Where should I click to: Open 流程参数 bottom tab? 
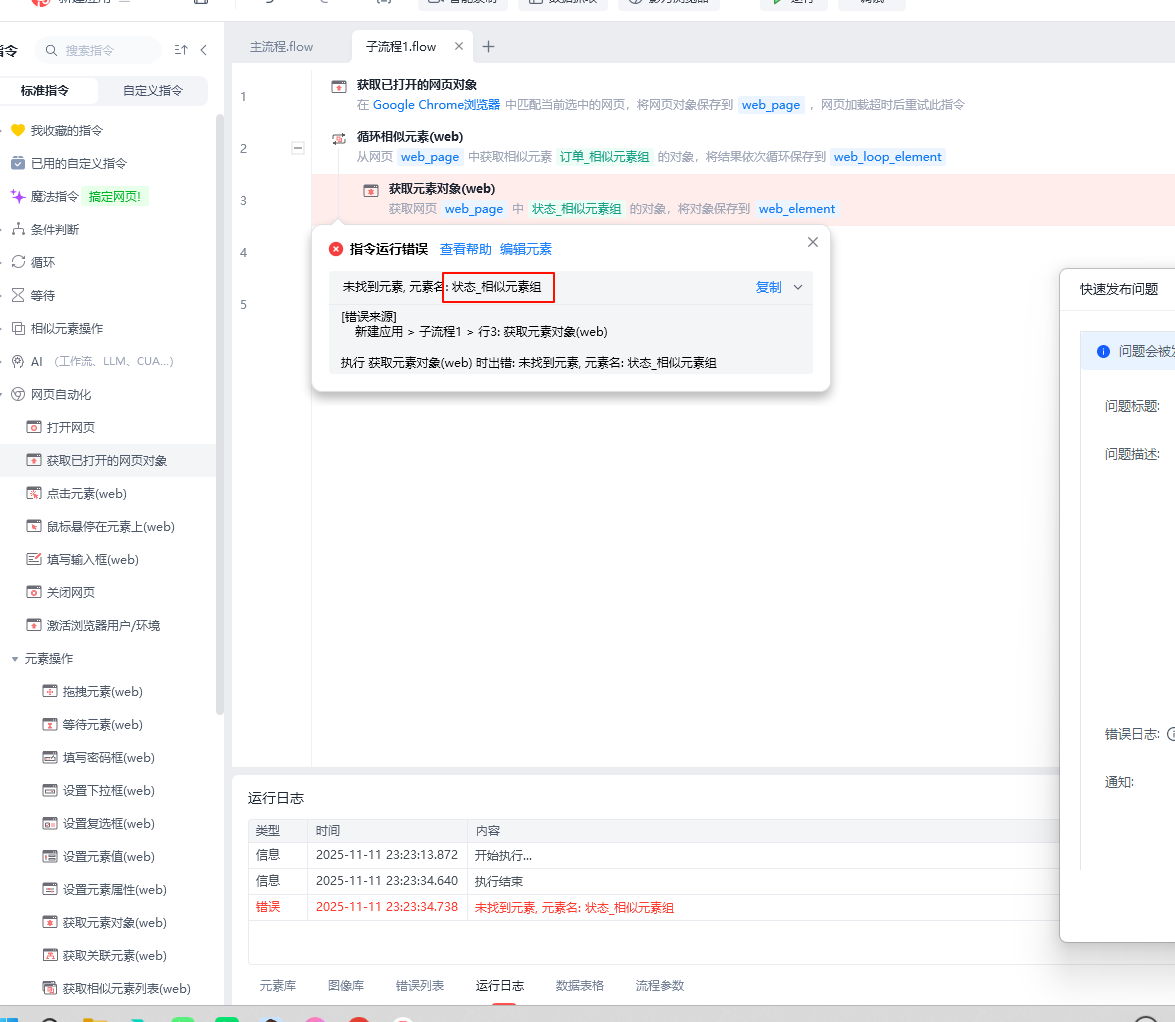click(660, 986)
